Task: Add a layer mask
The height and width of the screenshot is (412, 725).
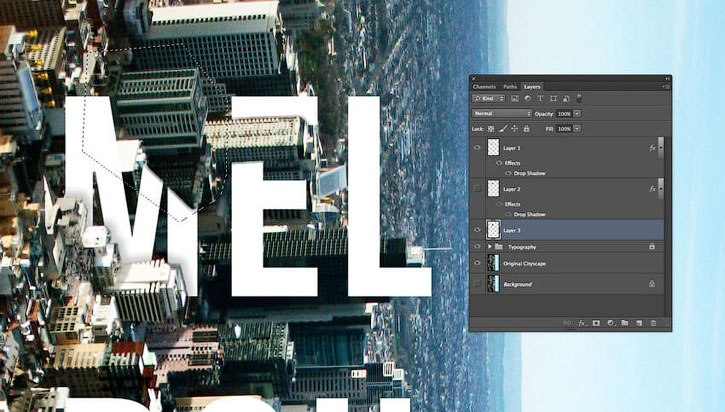Action: tap(596, 323)
